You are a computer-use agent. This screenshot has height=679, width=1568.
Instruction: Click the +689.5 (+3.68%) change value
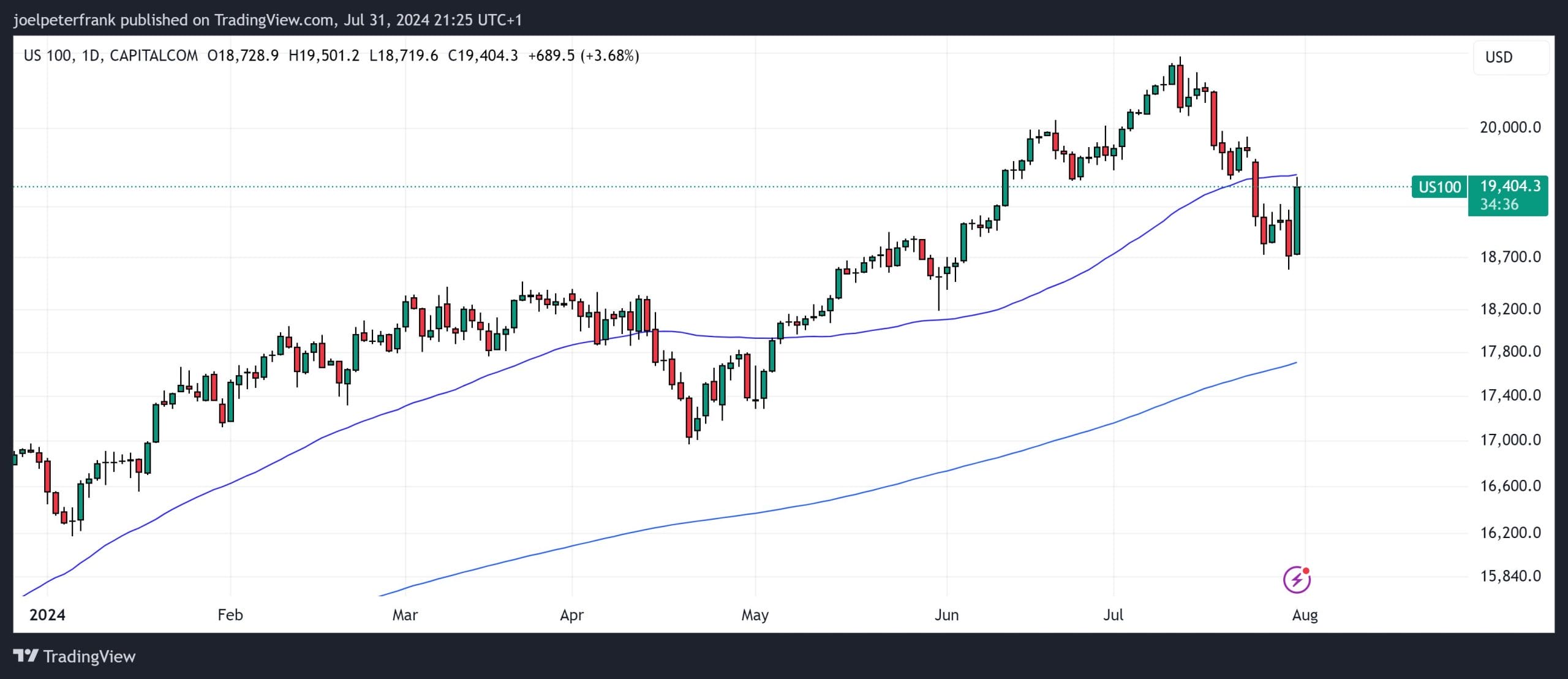tap(584, 56)
